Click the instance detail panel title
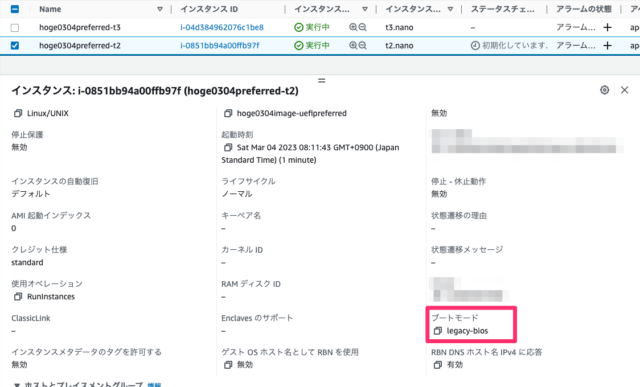Screen dimensions: 640x387 coord(155,91)
